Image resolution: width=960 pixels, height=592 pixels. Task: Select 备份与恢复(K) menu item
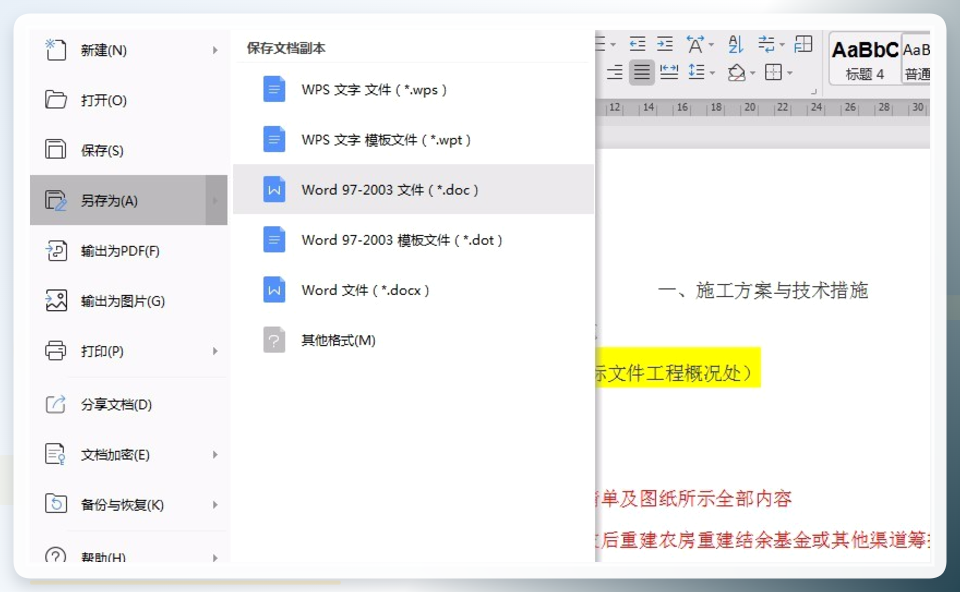[x=129, y=505]
